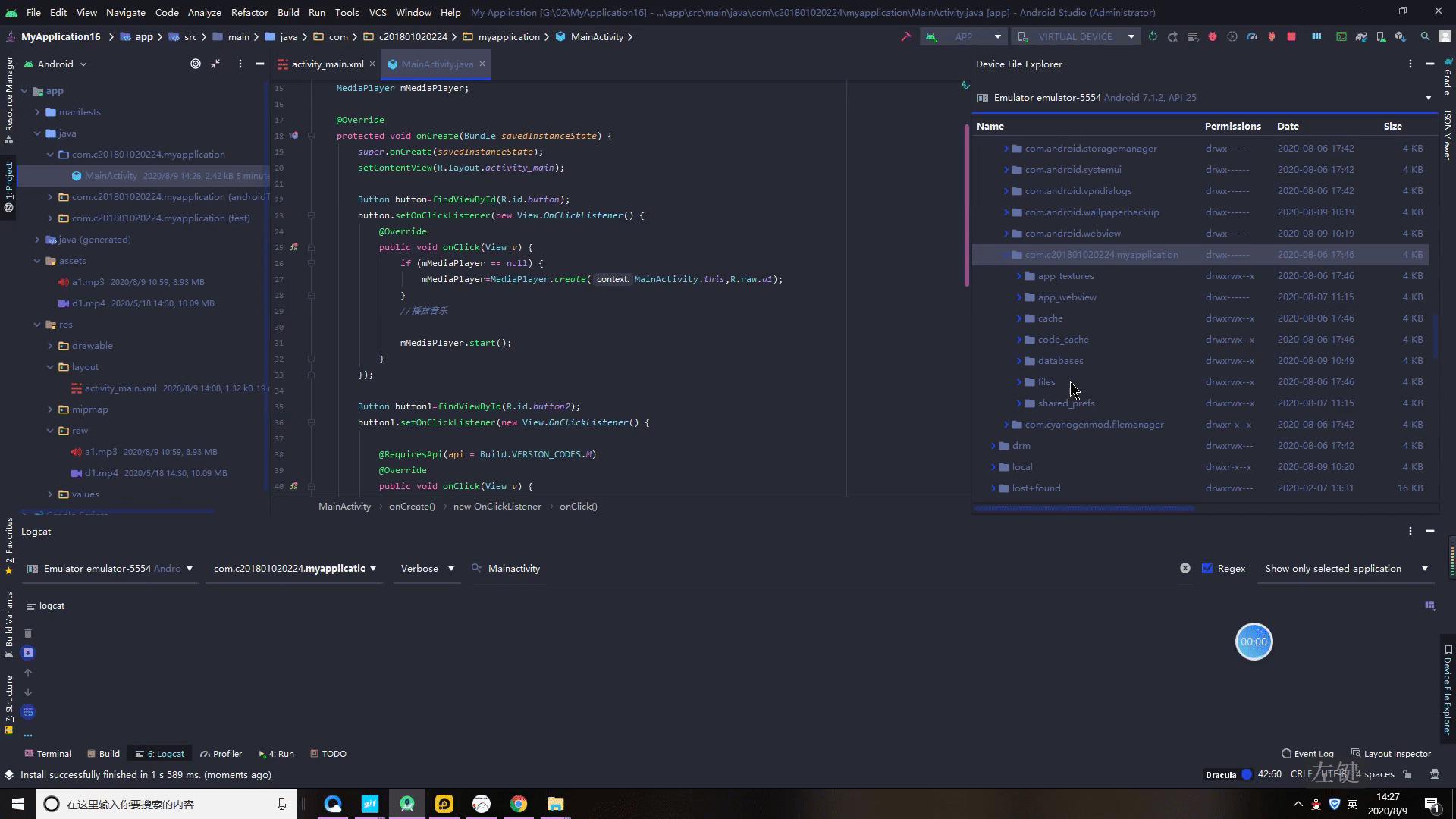Click the Attach debugger to process icon

pos(1272,37)
